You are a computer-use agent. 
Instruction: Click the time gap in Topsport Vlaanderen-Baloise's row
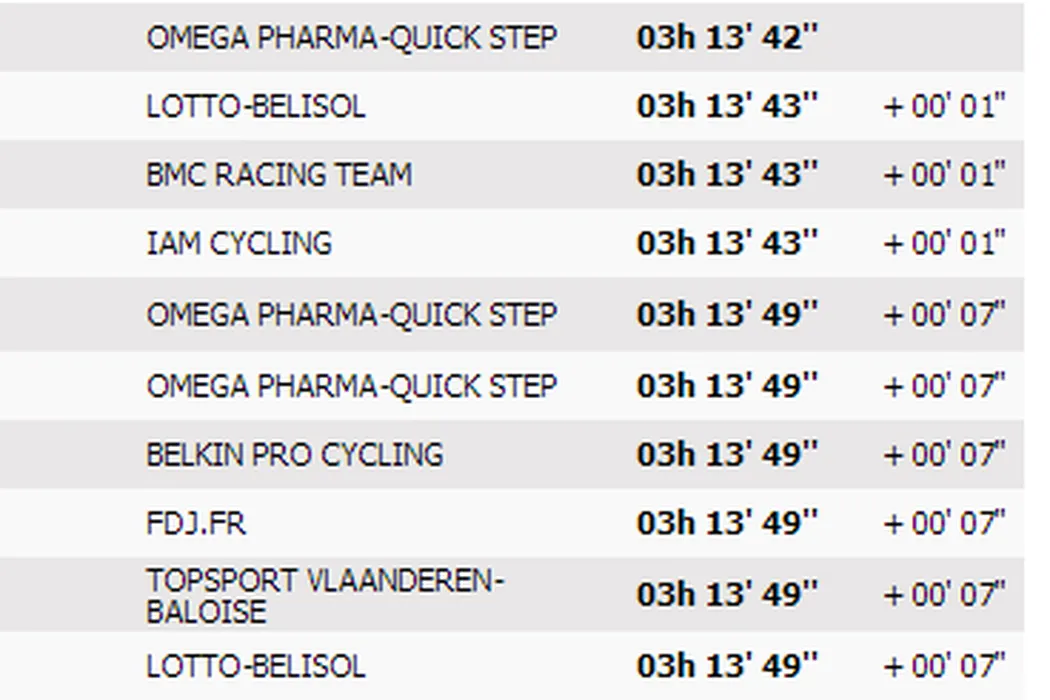[944, 595]
